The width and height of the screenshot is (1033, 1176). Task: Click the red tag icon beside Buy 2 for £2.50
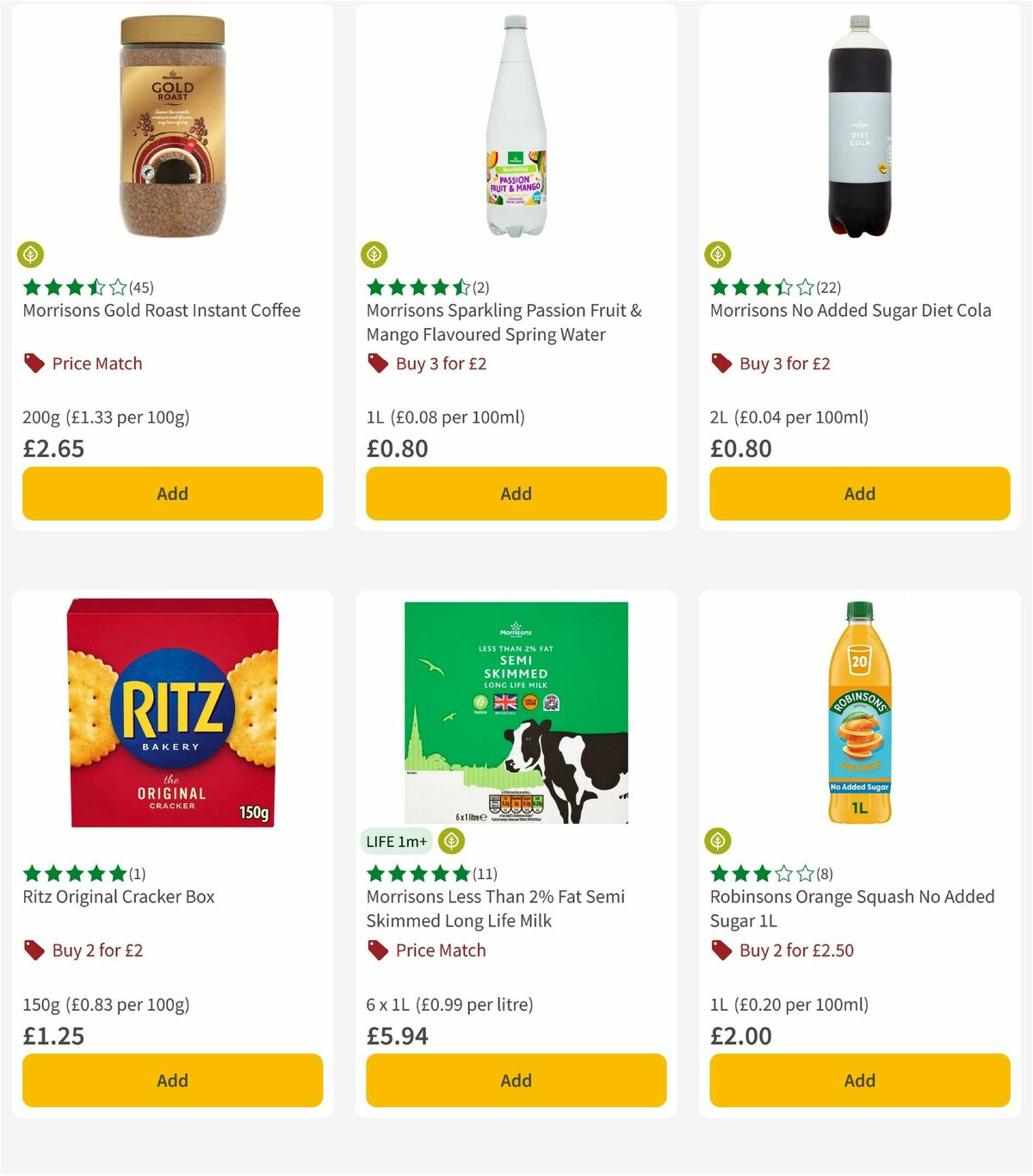[721, 950]
